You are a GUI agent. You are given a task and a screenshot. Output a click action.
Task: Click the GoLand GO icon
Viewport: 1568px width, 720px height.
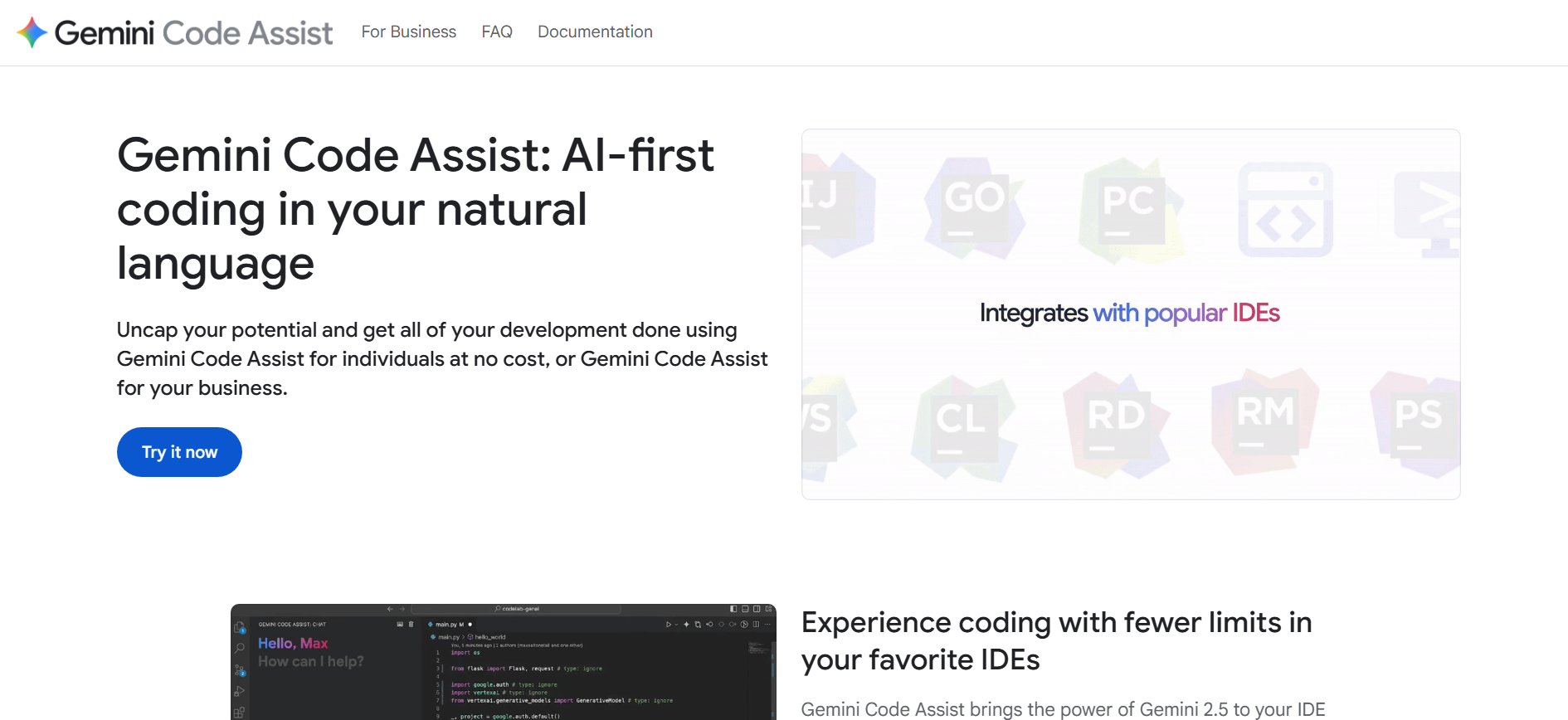[974, 207]
